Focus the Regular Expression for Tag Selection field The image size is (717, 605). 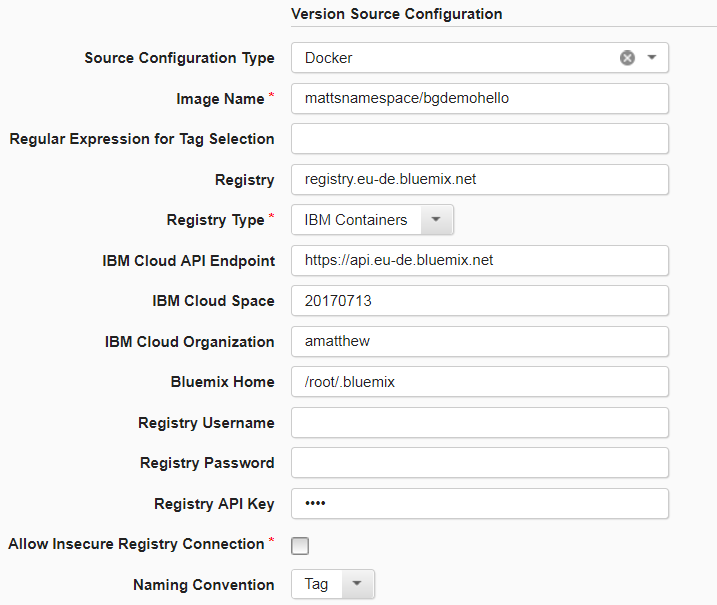click(479, 139)
